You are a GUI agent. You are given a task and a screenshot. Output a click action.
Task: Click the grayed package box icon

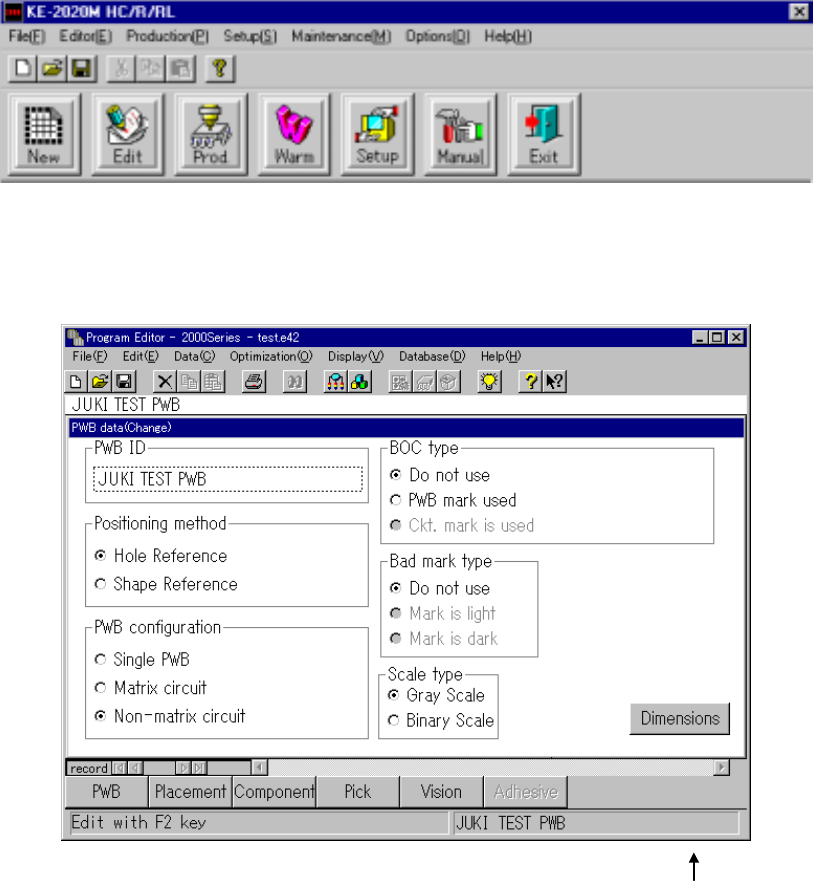tap(448, 381)
